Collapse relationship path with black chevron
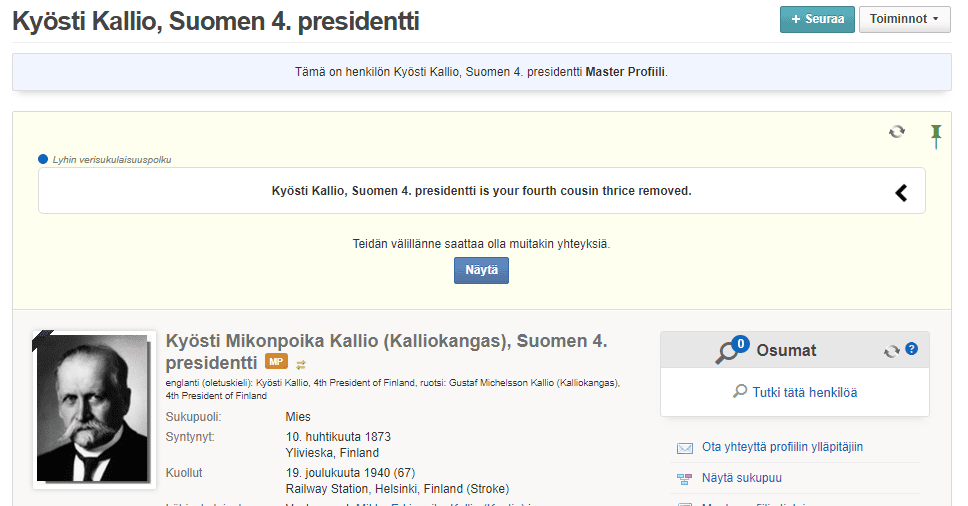Screen dimensions: 968x506 (901, 193)
